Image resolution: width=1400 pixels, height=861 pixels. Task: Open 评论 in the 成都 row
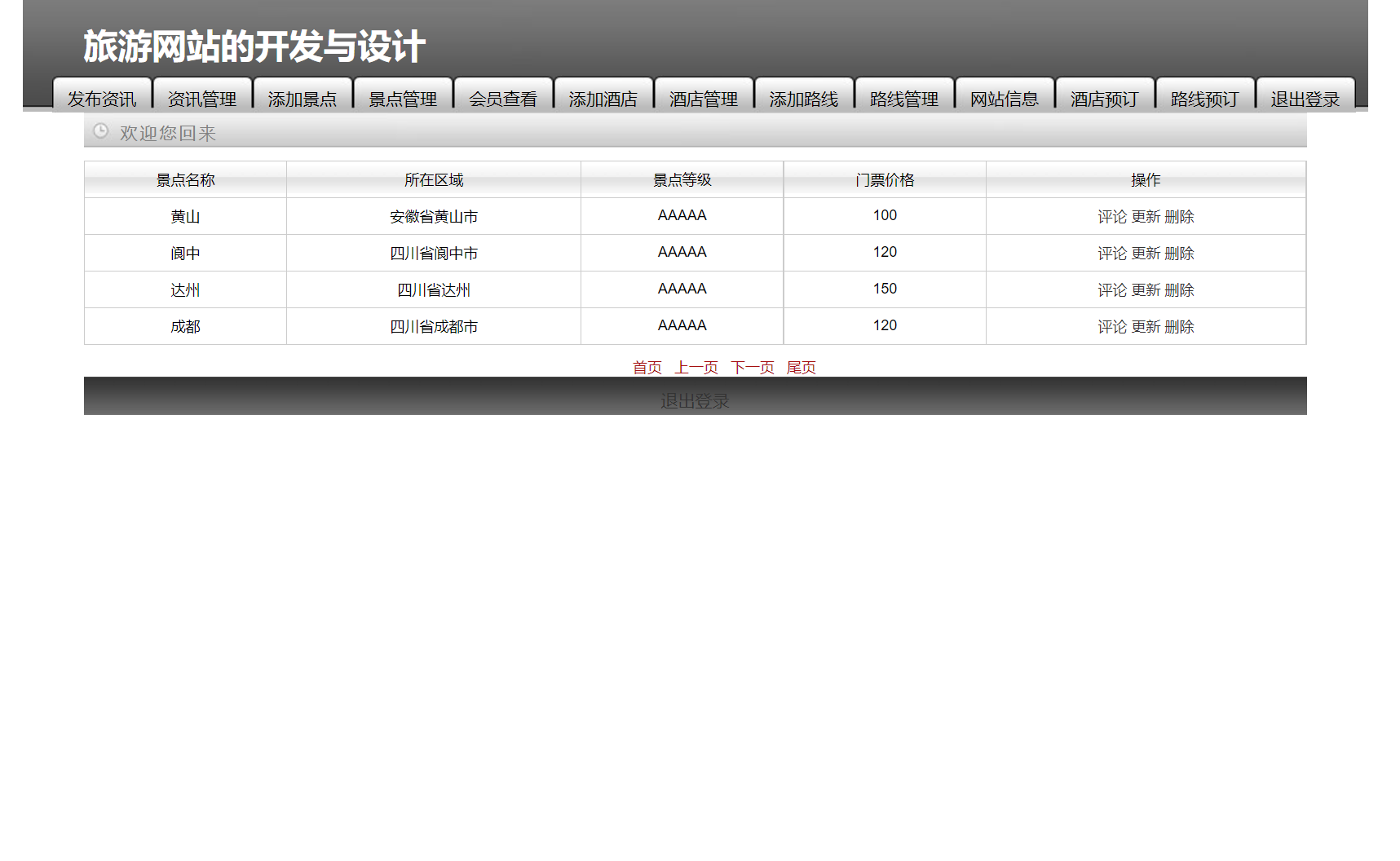pyautogui.click(x=1112, y=327)
